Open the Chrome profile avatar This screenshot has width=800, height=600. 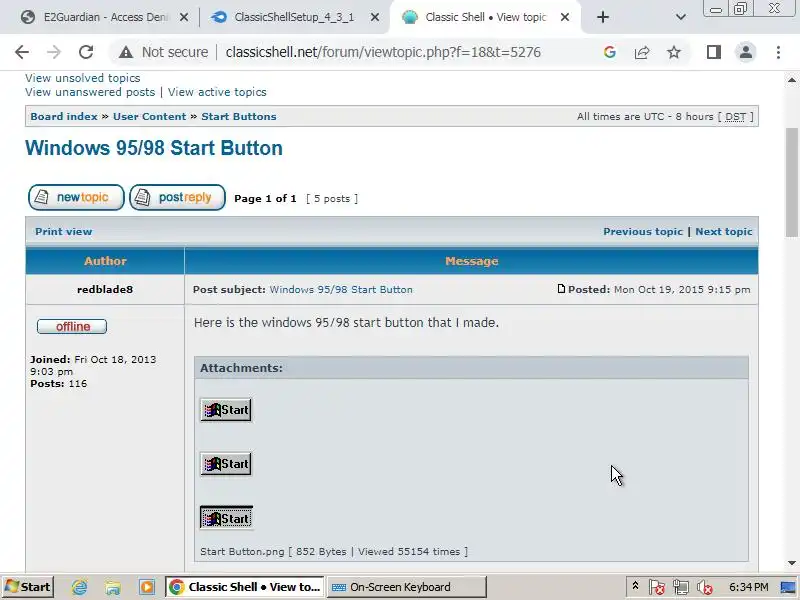coord(745,52)
